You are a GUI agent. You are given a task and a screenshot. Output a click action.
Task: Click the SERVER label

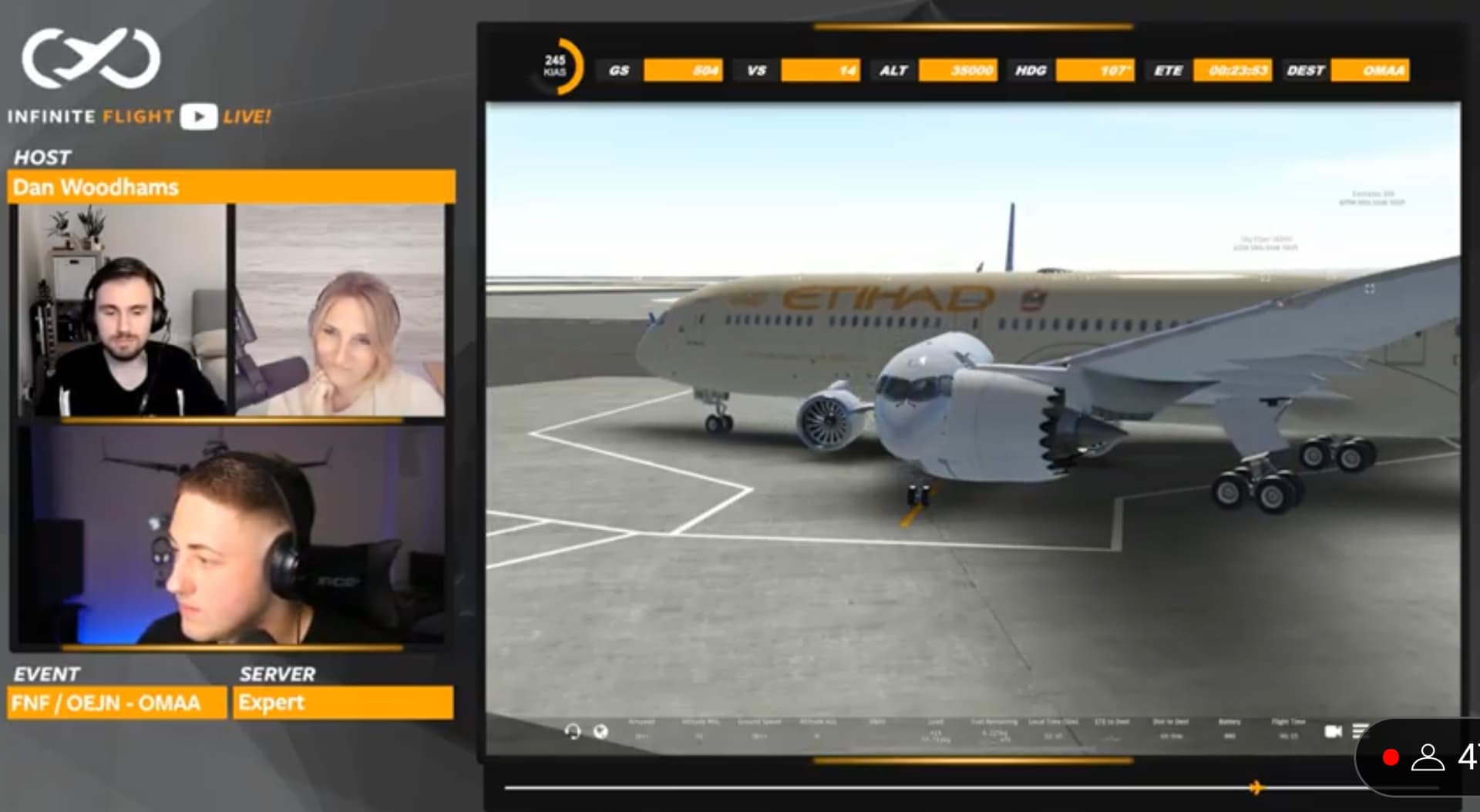(277, 674)
